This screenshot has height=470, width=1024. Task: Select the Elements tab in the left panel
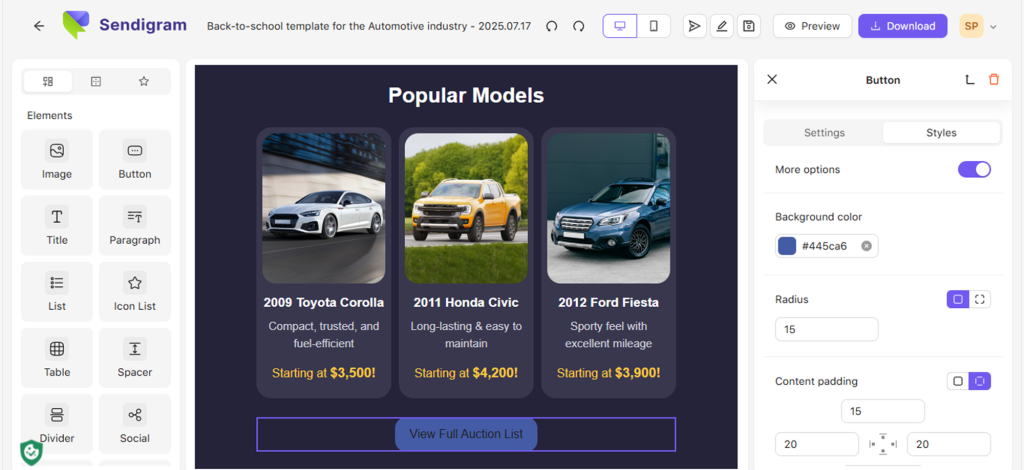tap(48, 82)
